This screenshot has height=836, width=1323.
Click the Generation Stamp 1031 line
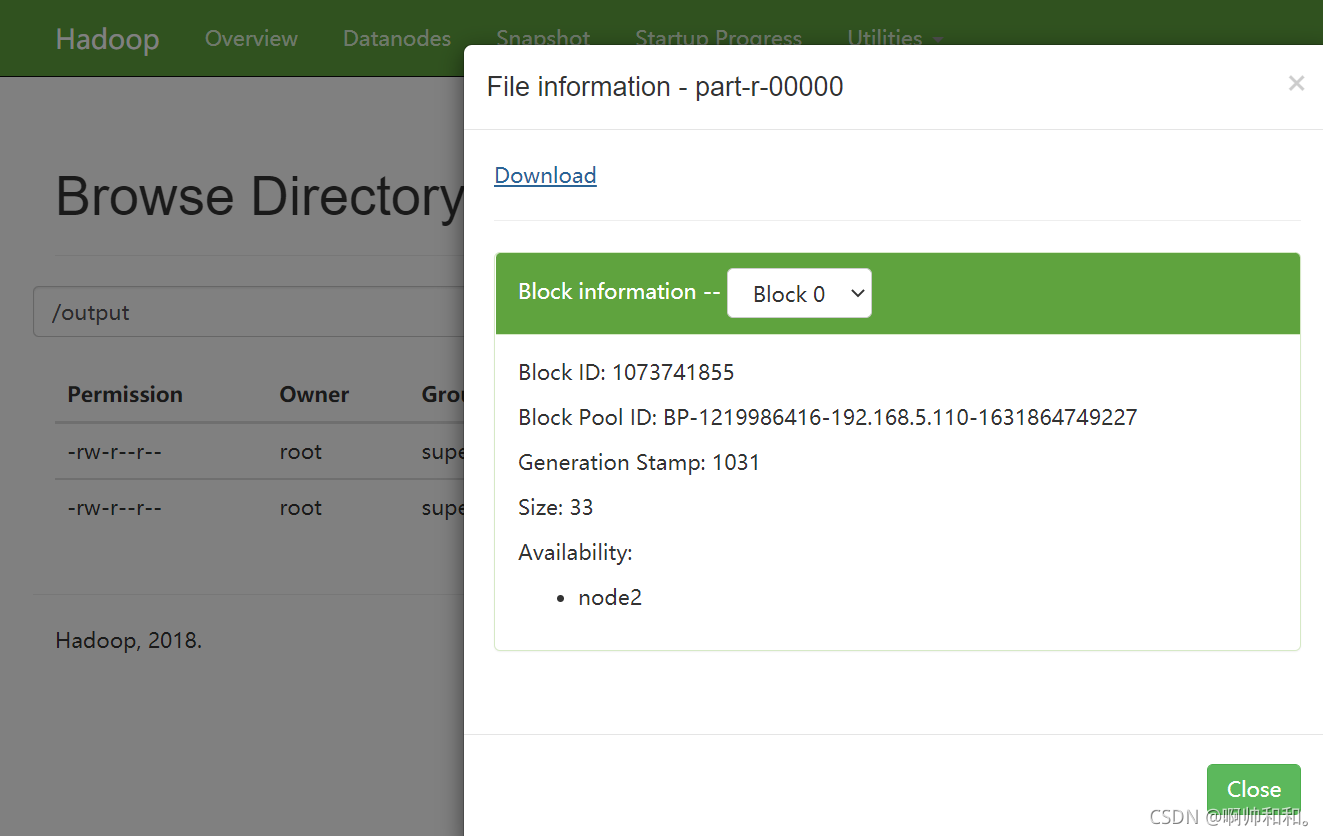point(639,463)
